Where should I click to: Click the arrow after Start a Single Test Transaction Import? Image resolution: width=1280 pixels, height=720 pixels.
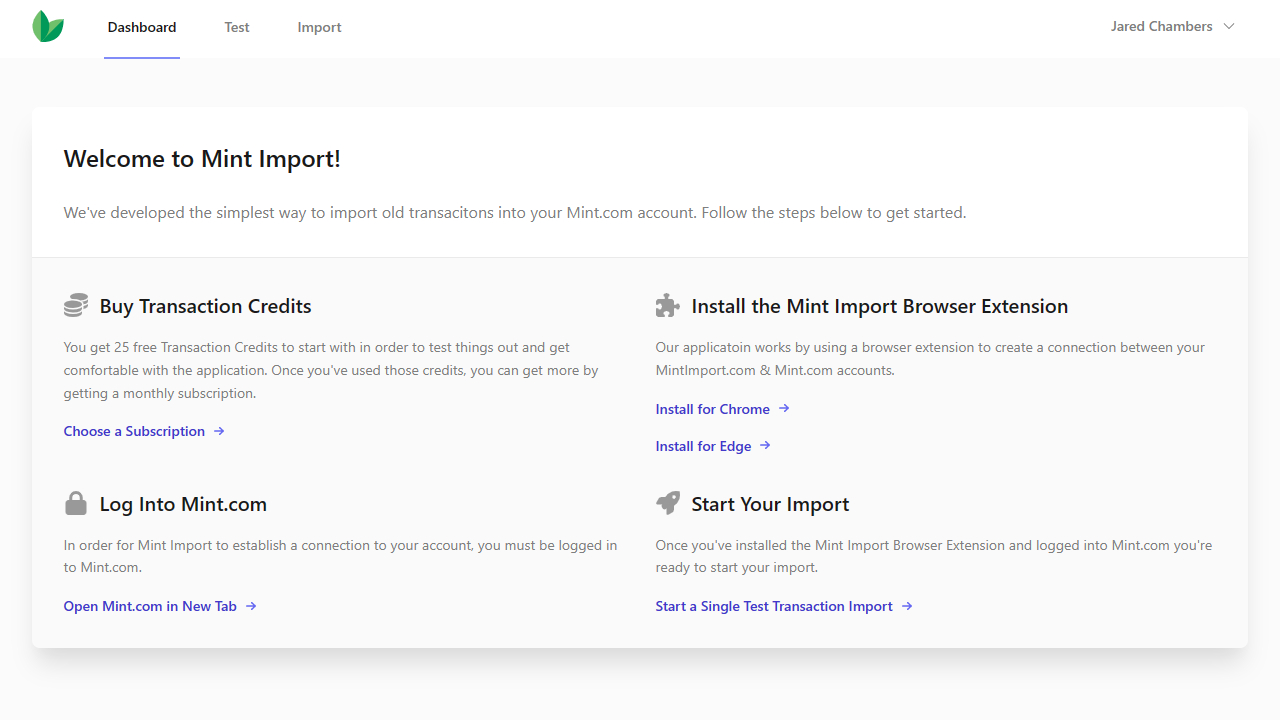907,606
